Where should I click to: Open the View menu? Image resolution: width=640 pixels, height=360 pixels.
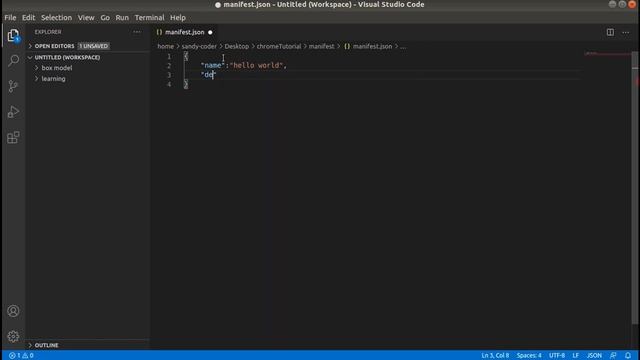click(x=86, y=18)
